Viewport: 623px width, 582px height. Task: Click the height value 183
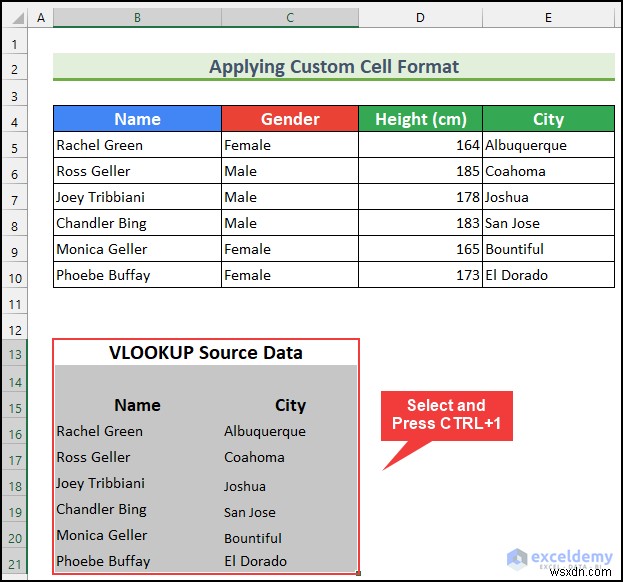click(x=420, y=223)
